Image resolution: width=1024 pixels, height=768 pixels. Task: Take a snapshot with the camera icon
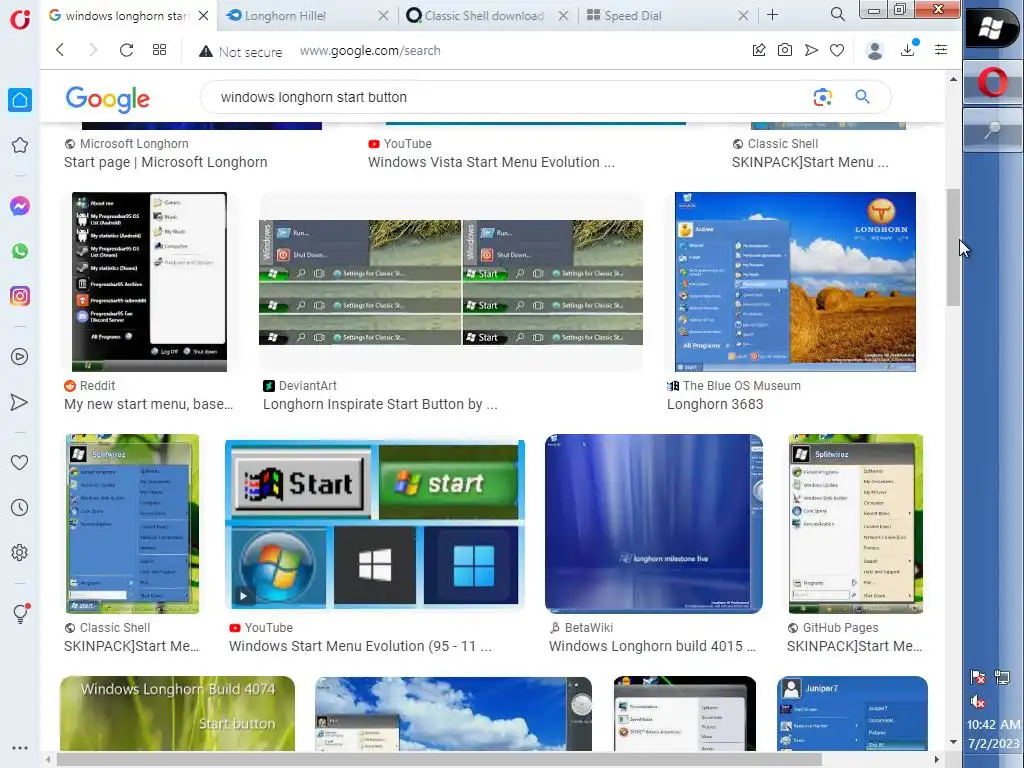click(x=785, y=50)
